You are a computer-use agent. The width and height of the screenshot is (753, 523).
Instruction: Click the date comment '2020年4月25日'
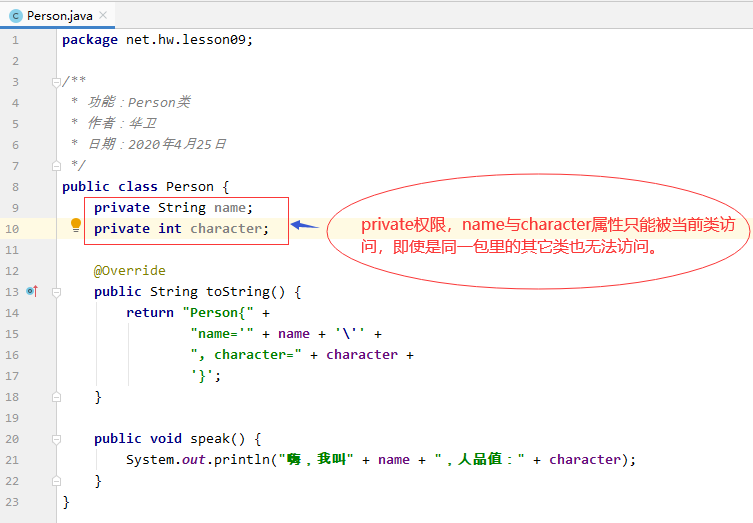click(177, 144)
